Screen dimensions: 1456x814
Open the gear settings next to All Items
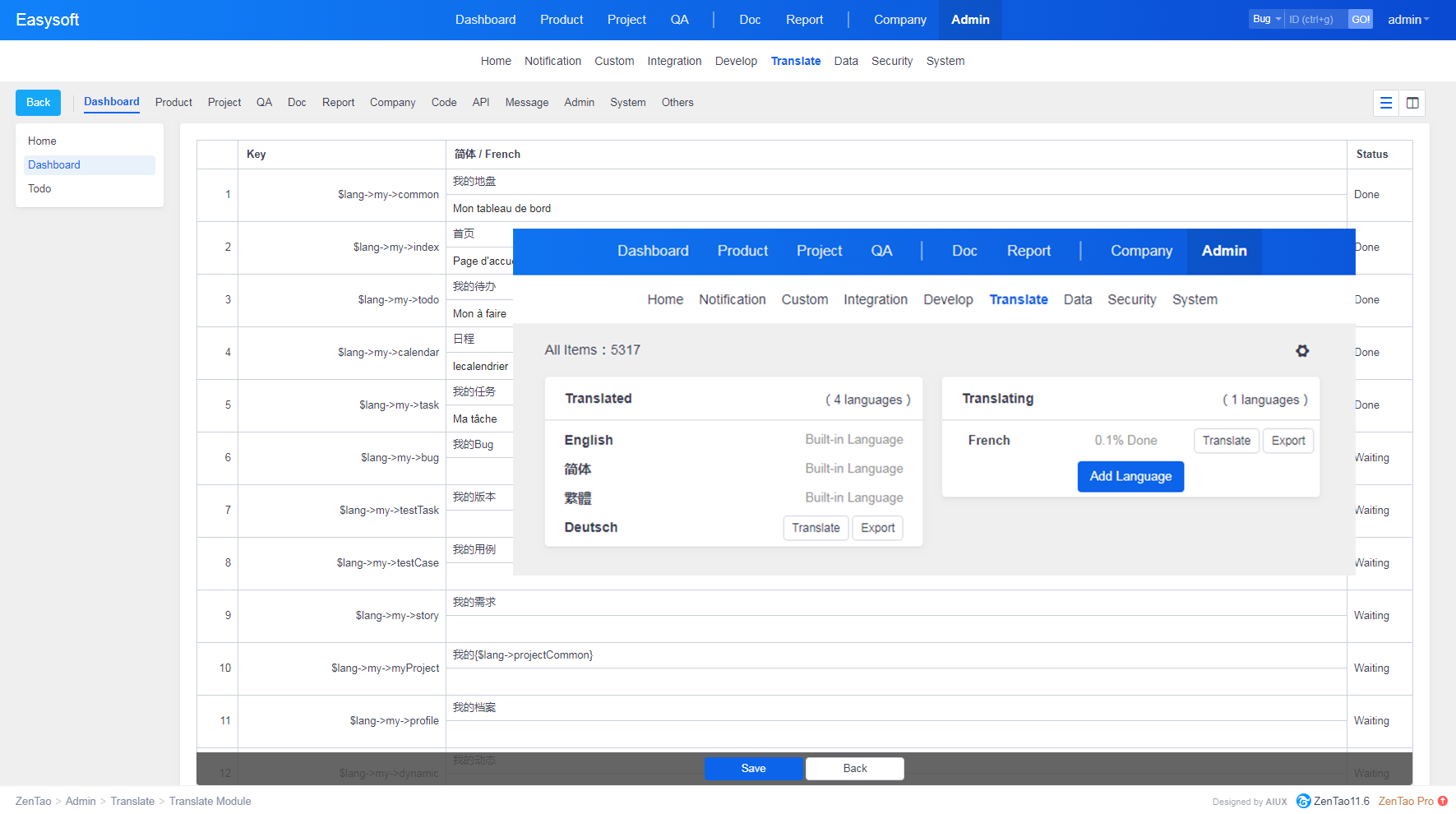pyautogui.click(x=1302, y=351)
